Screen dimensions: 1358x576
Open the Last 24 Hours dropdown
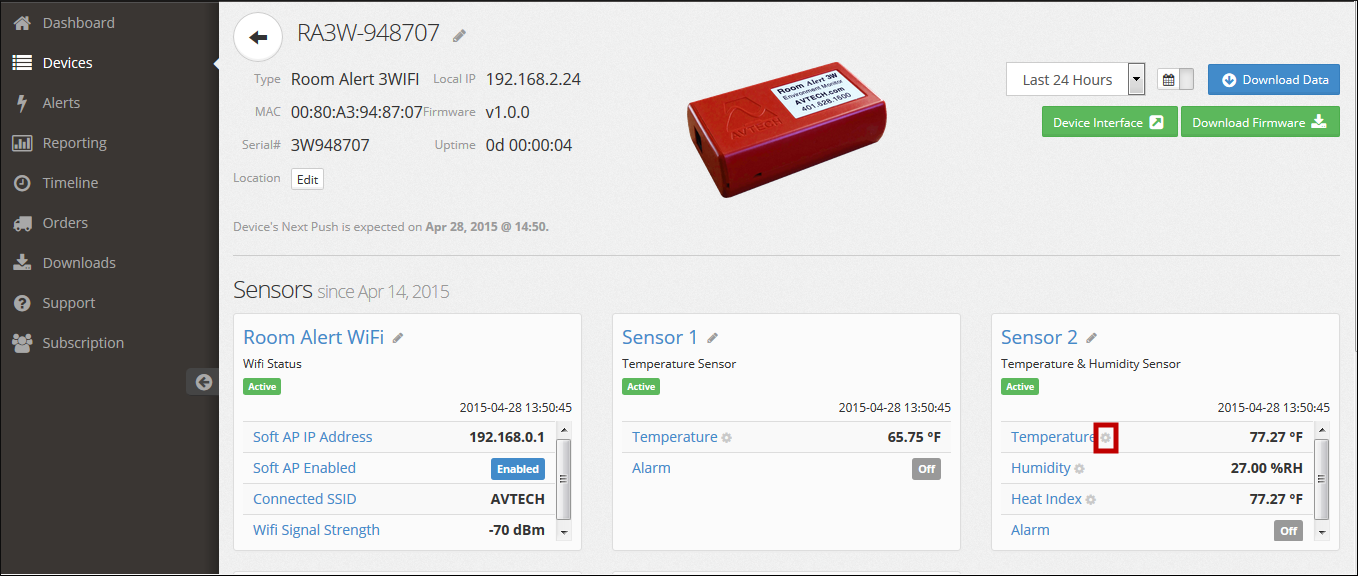pyautogui.click(x=1136, y=80)
